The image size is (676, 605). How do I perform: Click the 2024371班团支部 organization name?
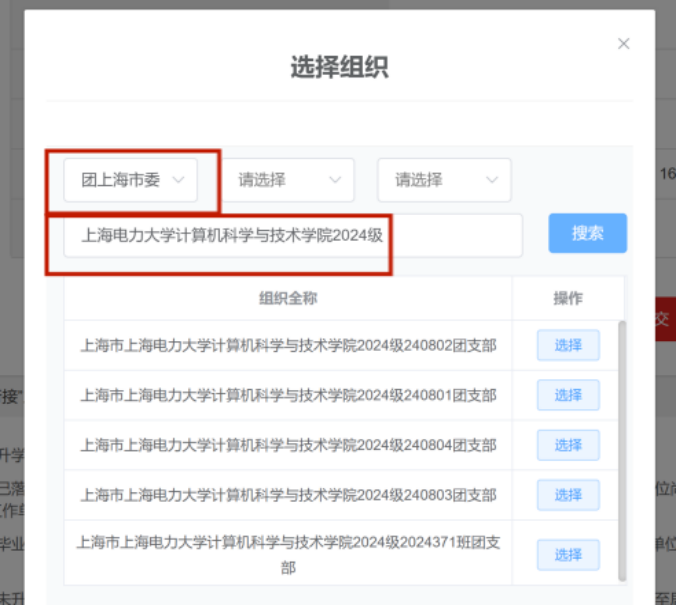288,555
